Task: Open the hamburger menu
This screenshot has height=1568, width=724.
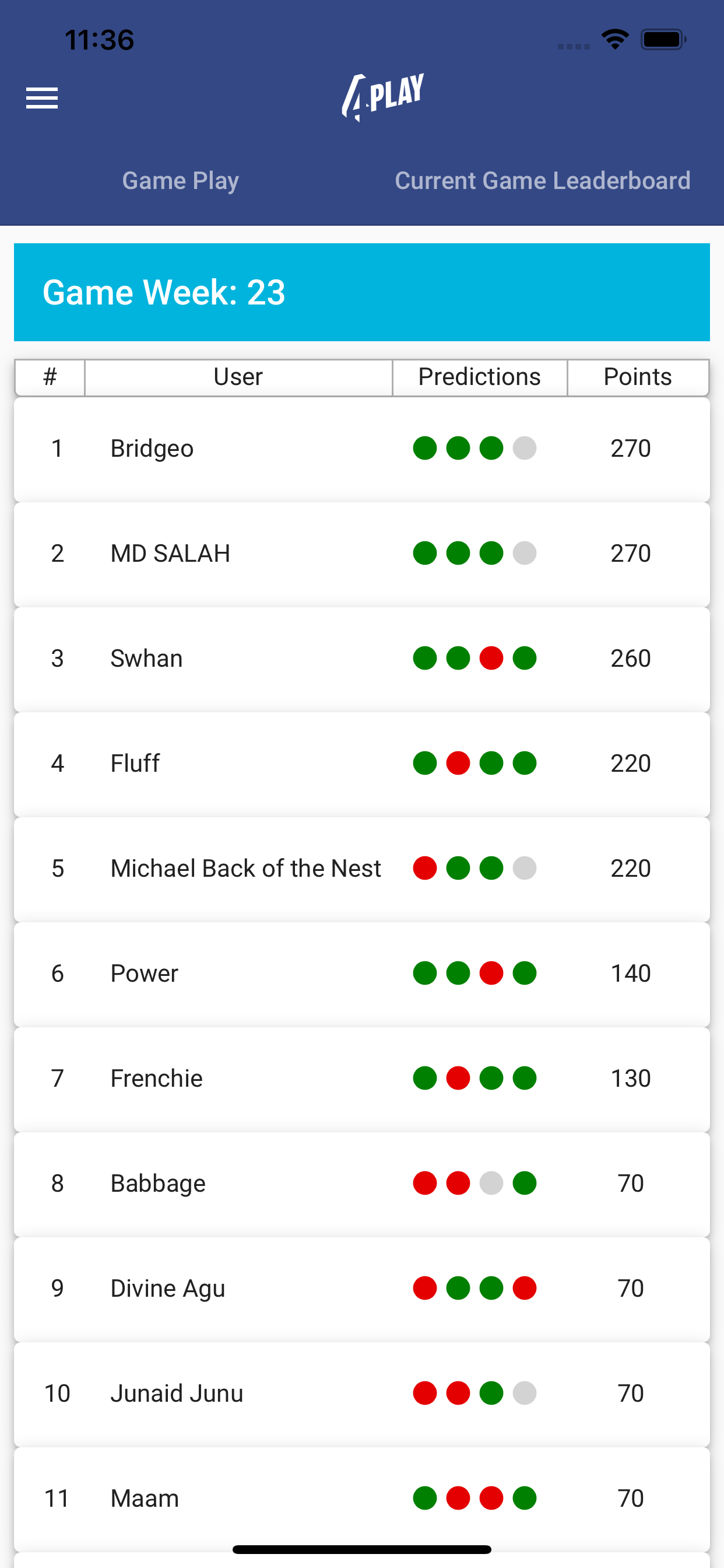Action: click(42, 98)
